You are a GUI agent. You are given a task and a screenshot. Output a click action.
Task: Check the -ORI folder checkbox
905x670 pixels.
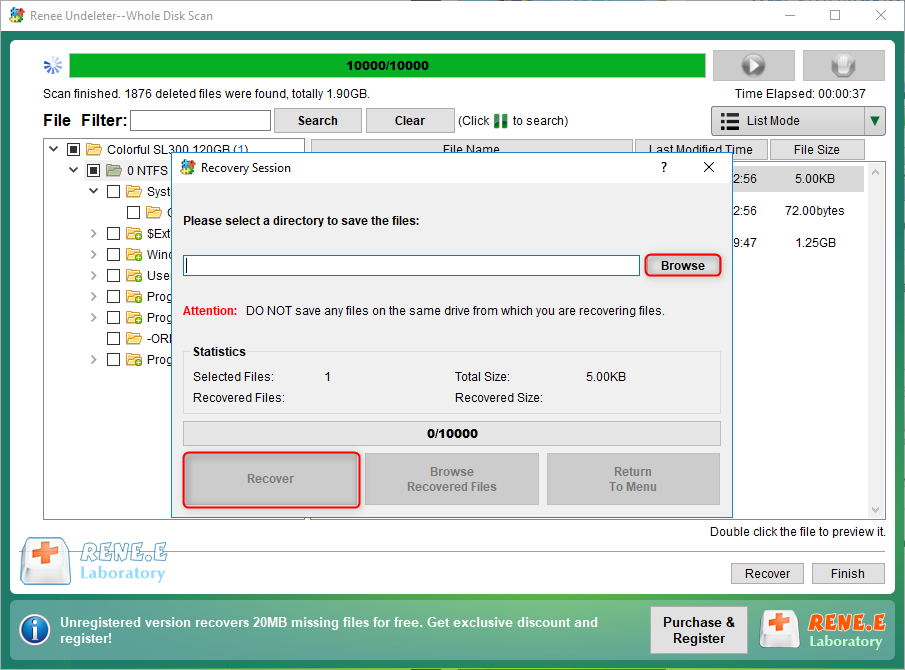[x=113, y=339]
